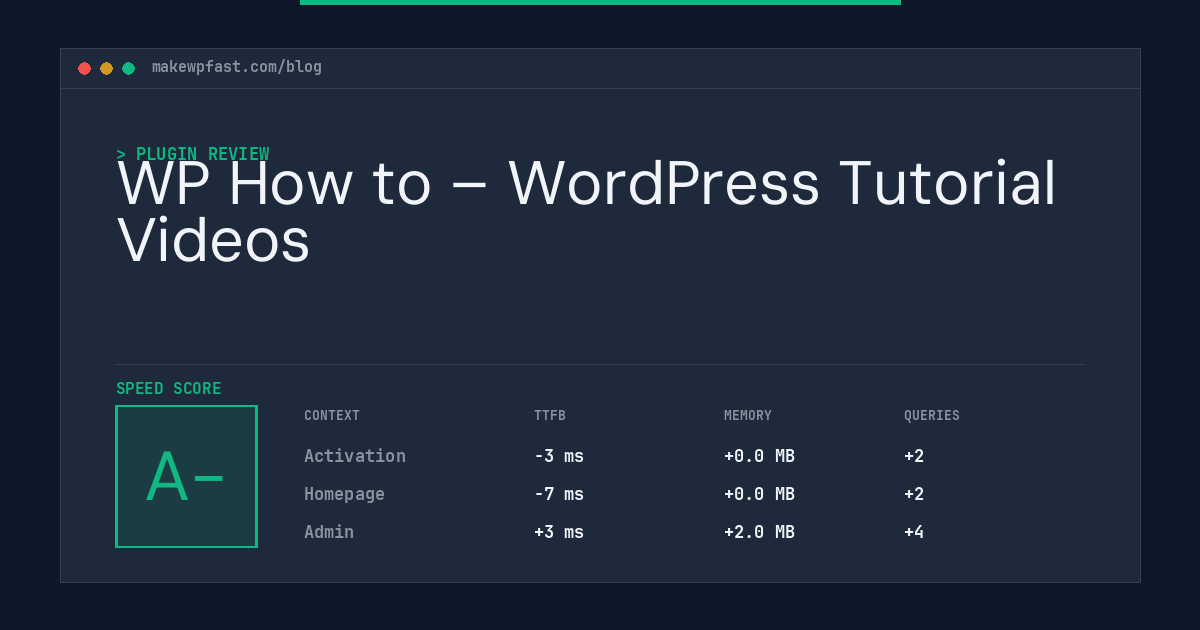Click the green maximize dot
1200x630 pixels.
128,68
